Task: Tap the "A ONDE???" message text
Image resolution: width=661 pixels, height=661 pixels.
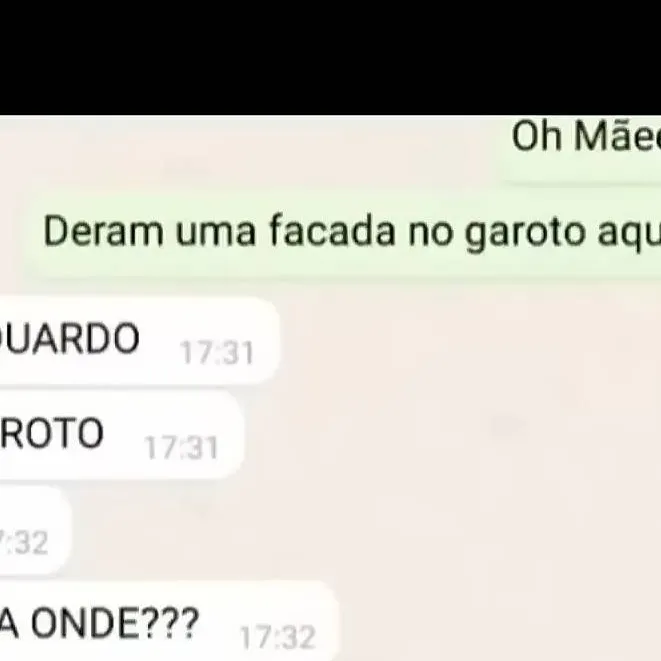Action: [x=99, y=623]
